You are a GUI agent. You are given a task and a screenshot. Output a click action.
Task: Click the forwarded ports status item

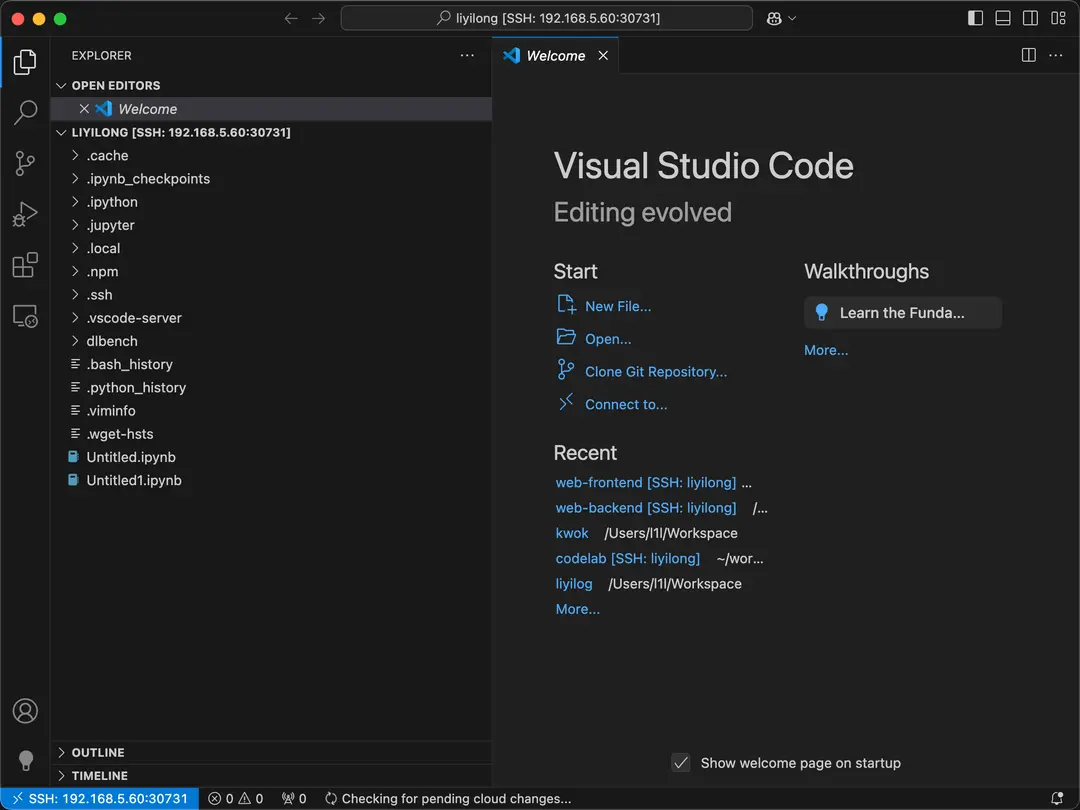[x=293, y=799]
